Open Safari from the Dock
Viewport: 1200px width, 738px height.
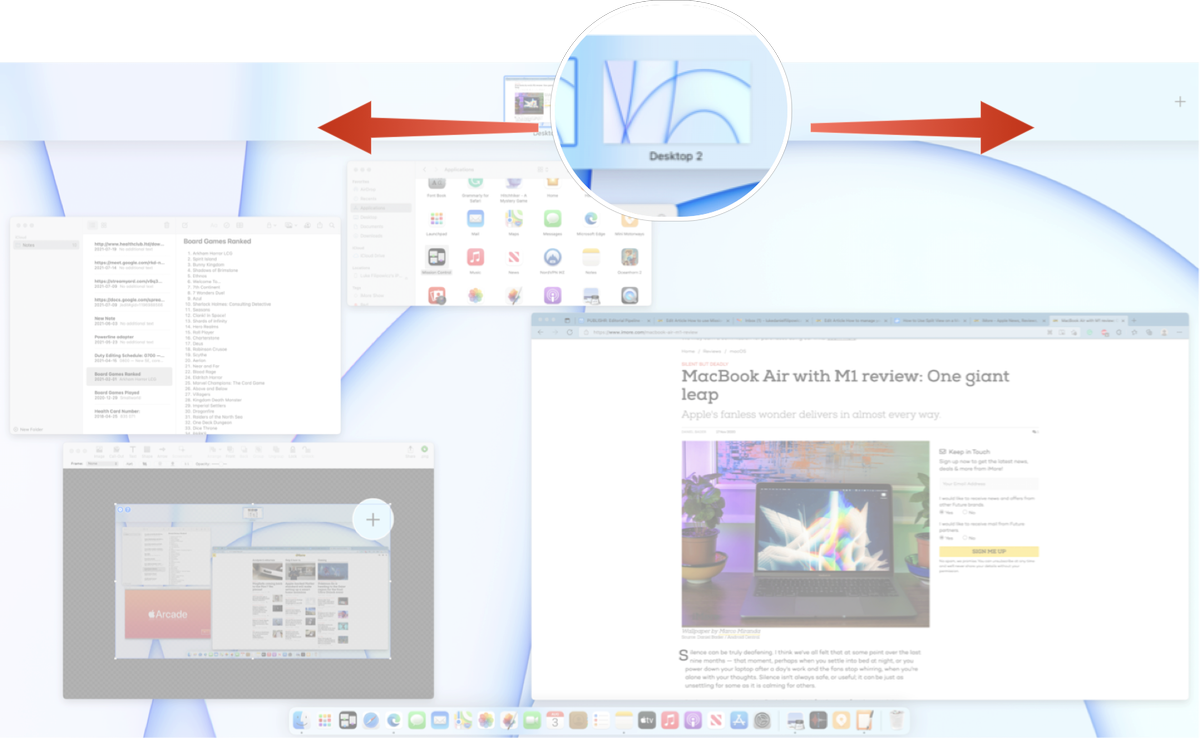point(371,720)
